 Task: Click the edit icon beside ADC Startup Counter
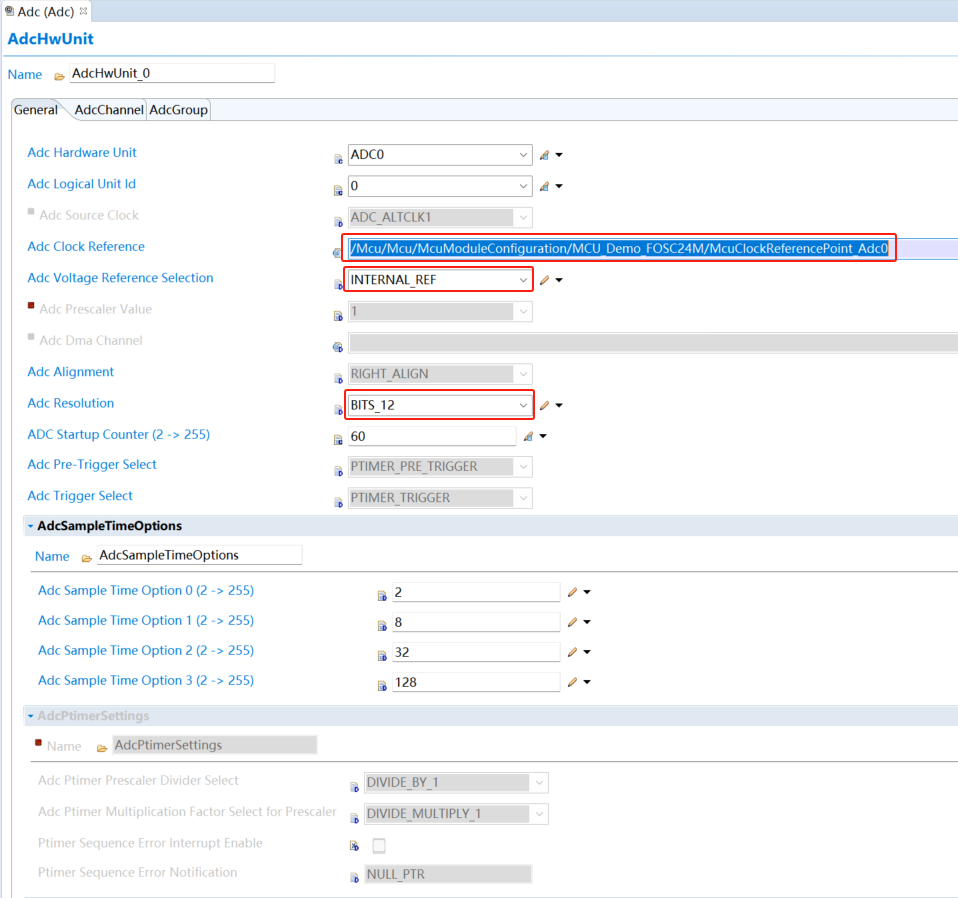coord(529,436)
